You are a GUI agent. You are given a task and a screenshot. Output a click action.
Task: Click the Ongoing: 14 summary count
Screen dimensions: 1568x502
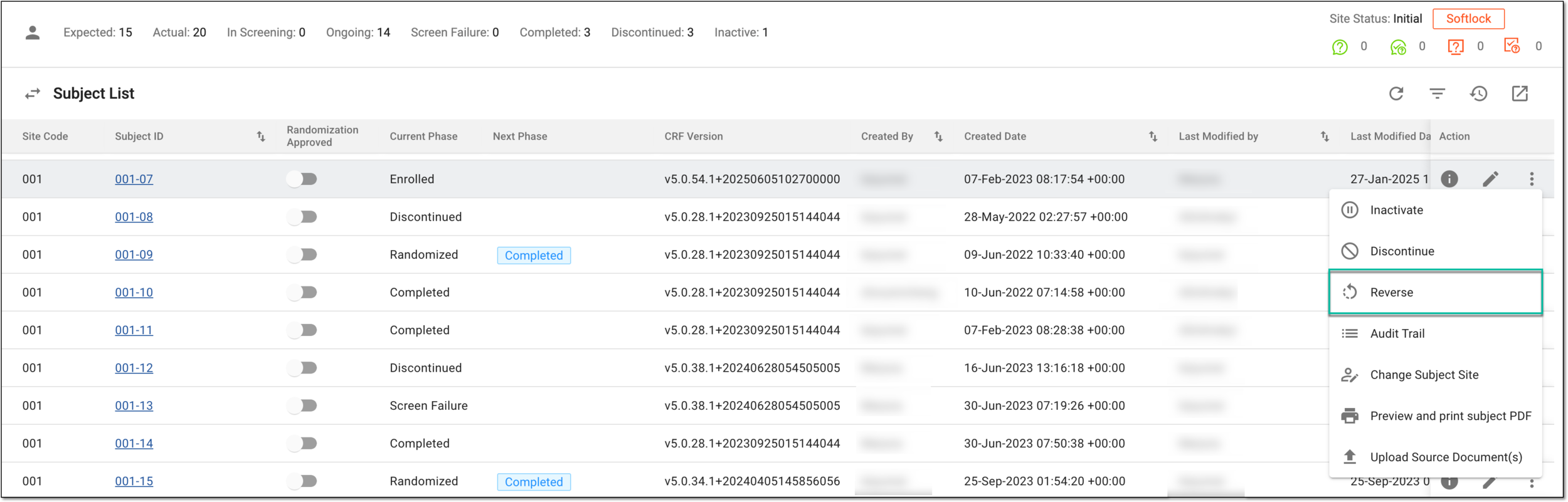click(x=358, y=33)
